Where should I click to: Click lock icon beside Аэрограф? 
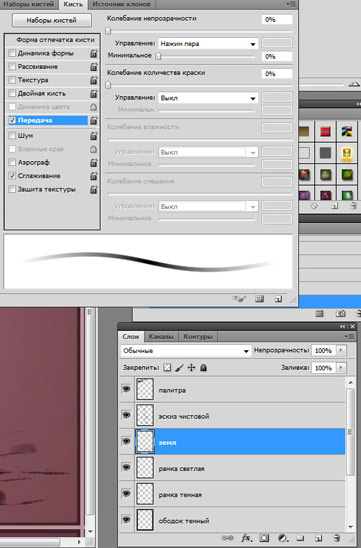coord(94,163)
